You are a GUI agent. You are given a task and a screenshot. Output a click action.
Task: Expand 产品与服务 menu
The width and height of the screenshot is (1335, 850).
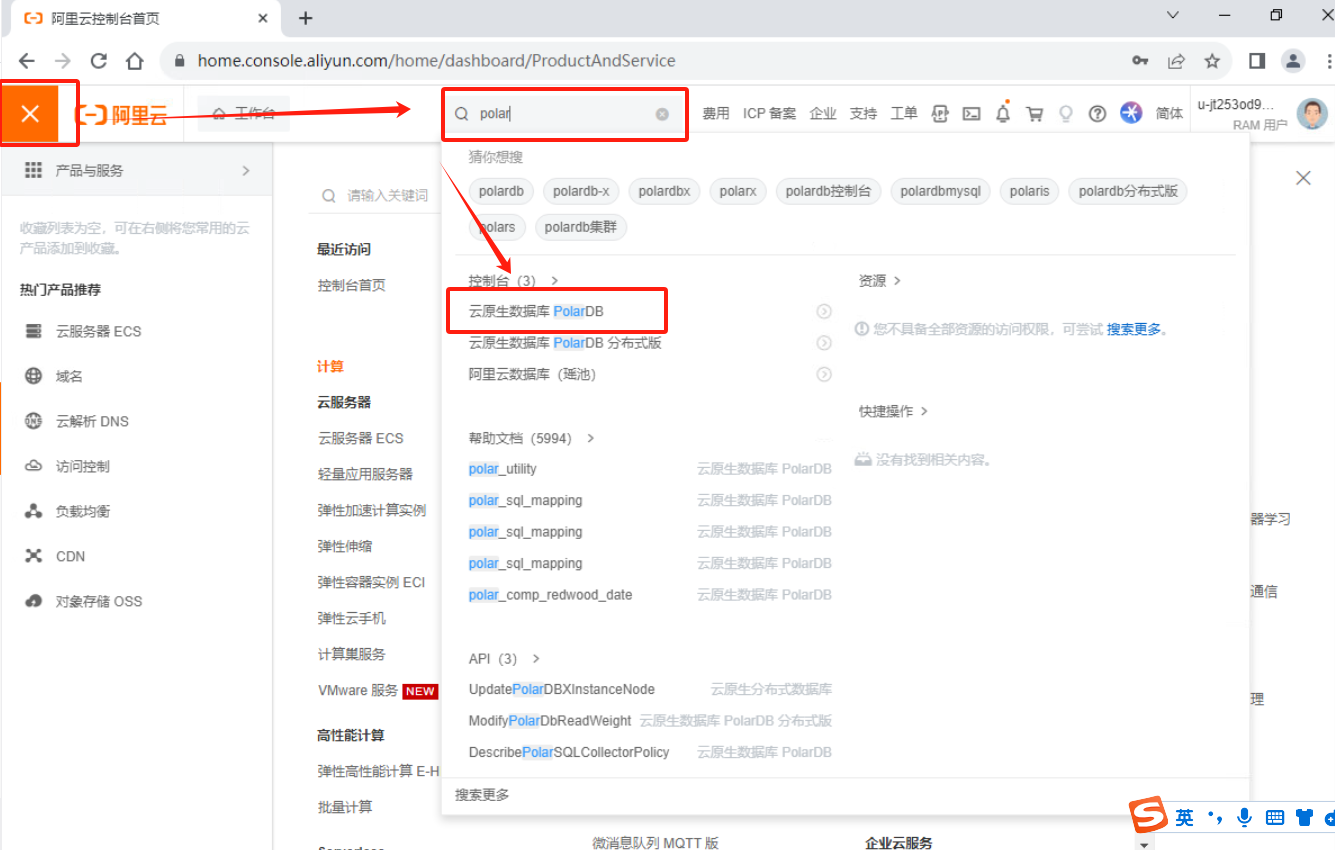(x=137, y=171)
